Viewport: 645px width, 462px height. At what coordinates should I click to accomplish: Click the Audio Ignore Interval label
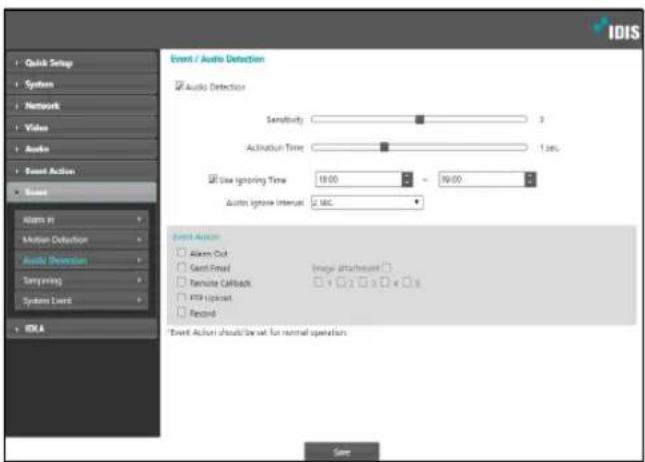click(265, 202)
